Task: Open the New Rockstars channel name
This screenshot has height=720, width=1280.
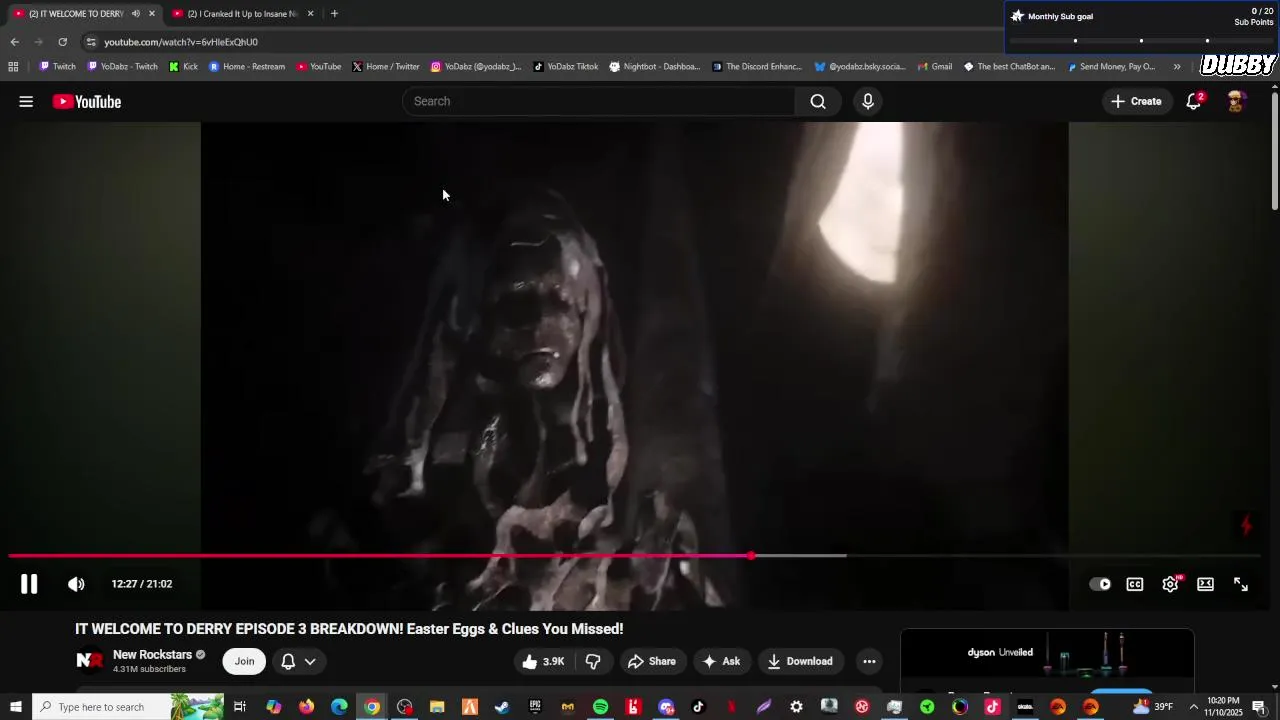Action: click(152, 655)
